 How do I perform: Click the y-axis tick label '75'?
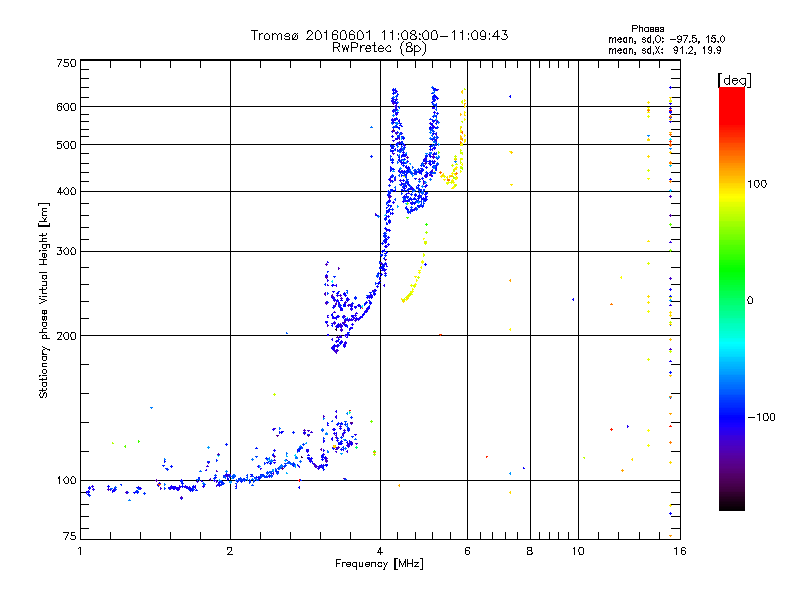coord(70,536)
